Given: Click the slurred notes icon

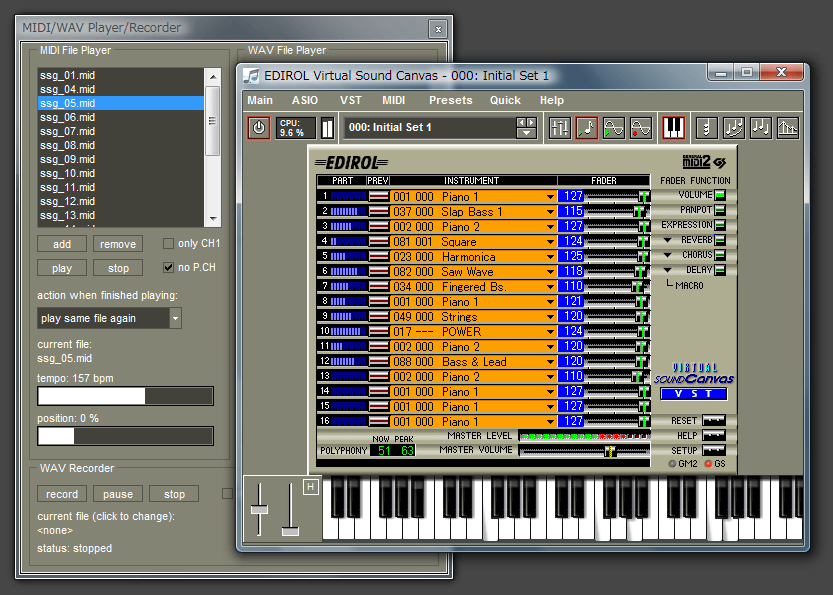Looking at the screenshot, I should click(x=734, y=128).
